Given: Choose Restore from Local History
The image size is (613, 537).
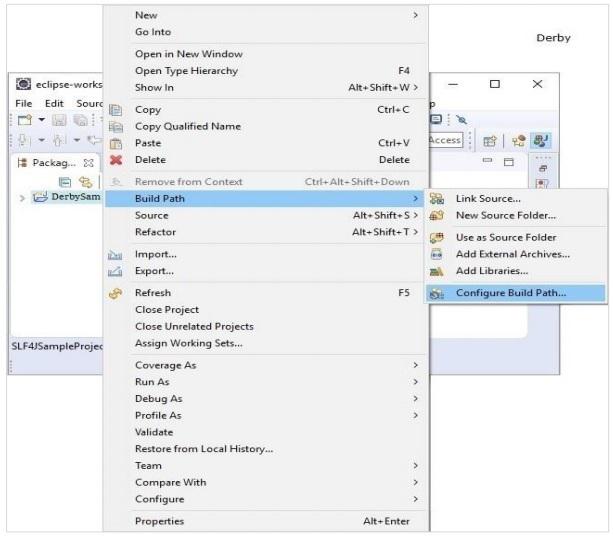Looking at the screenshot, I should pos(265,449).
